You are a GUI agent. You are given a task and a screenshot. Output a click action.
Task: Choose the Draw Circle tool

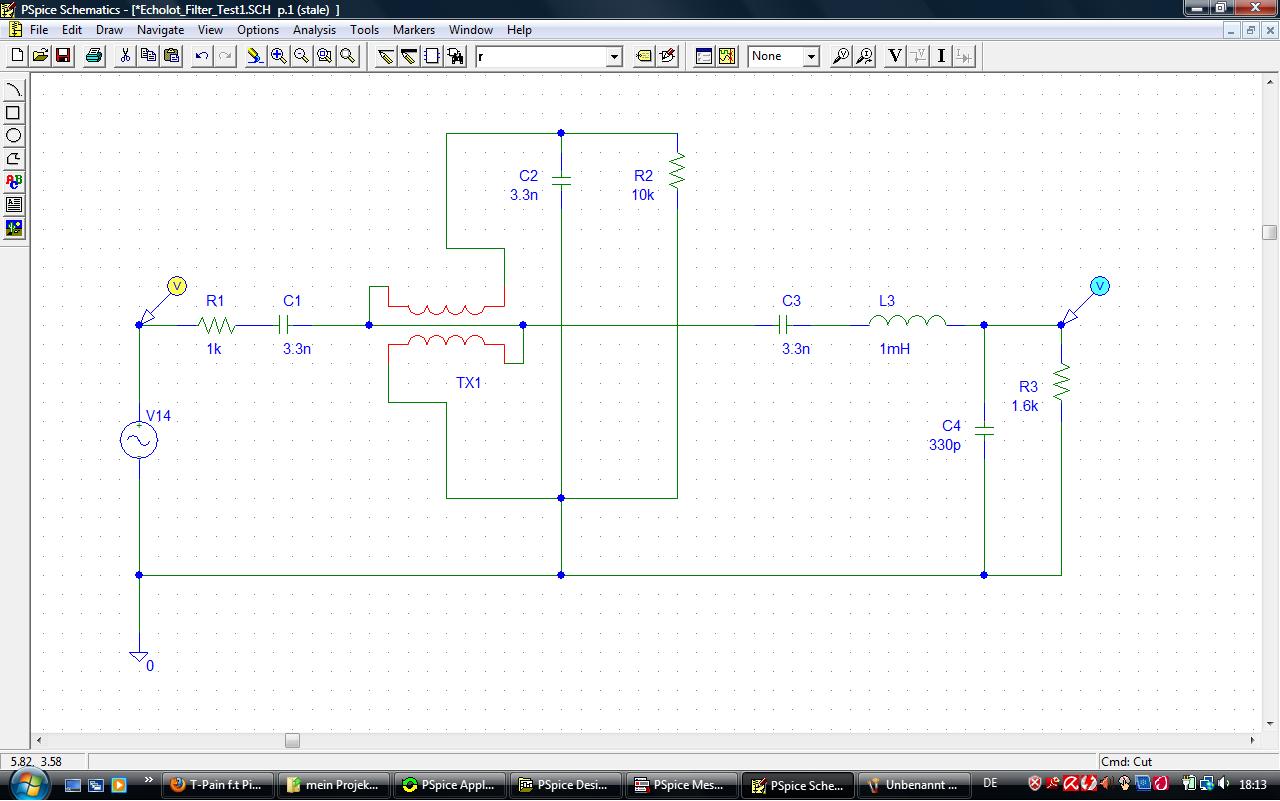click(x=14, y=136)
